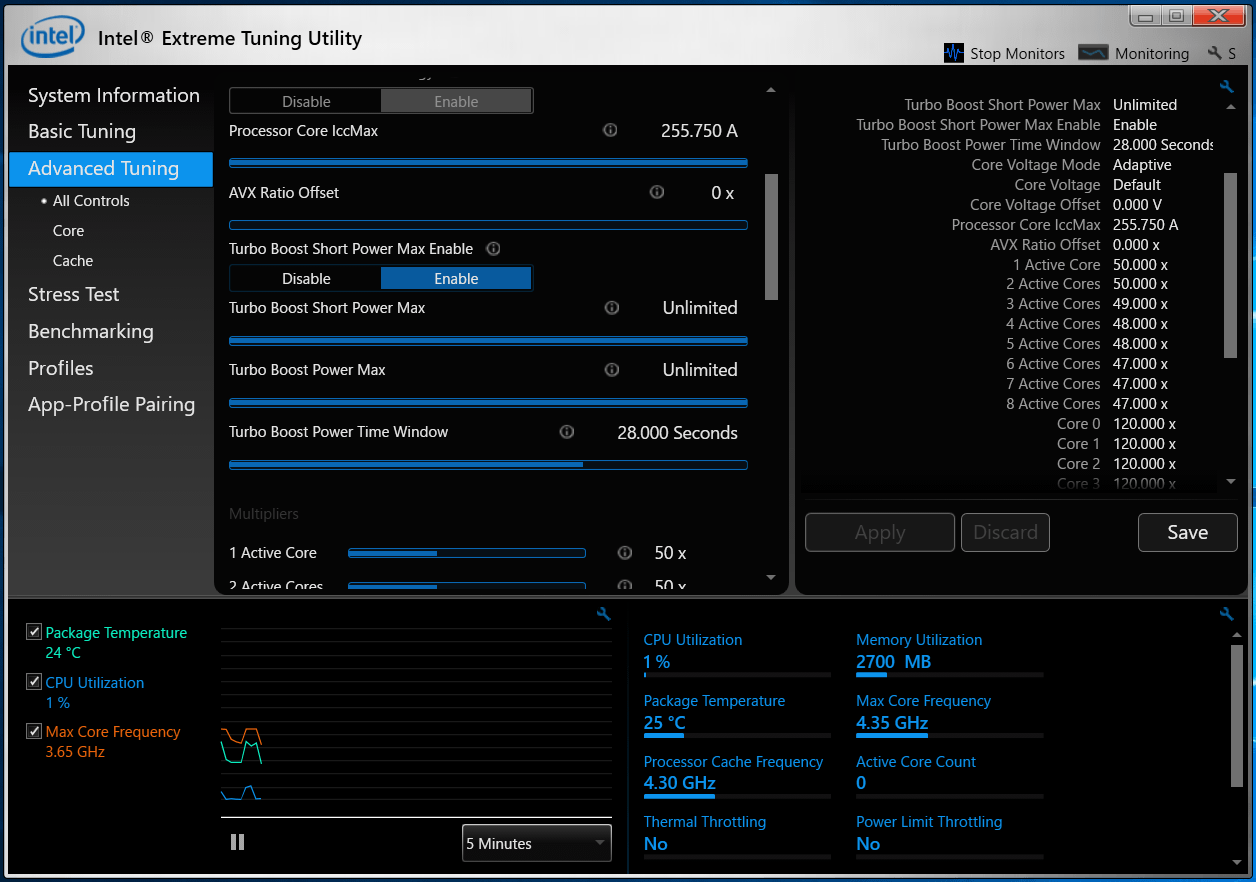The image size is (1256, 882).
Task: Open wrench settings above the monitoring graph
Action: [603, 614]
